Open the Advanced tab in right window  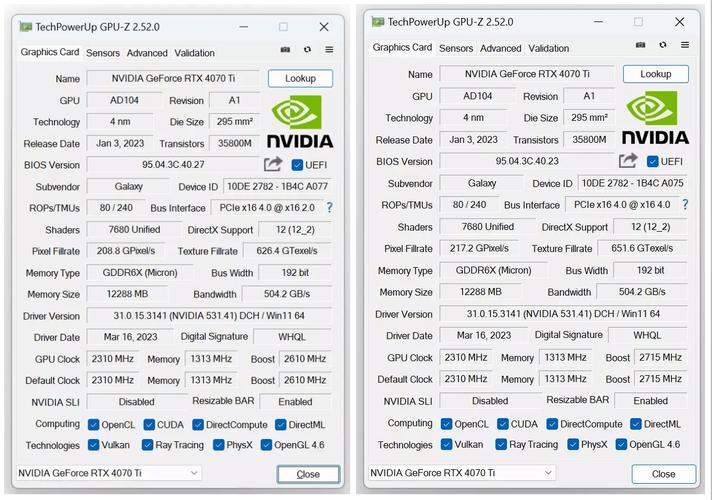point(500,48)
